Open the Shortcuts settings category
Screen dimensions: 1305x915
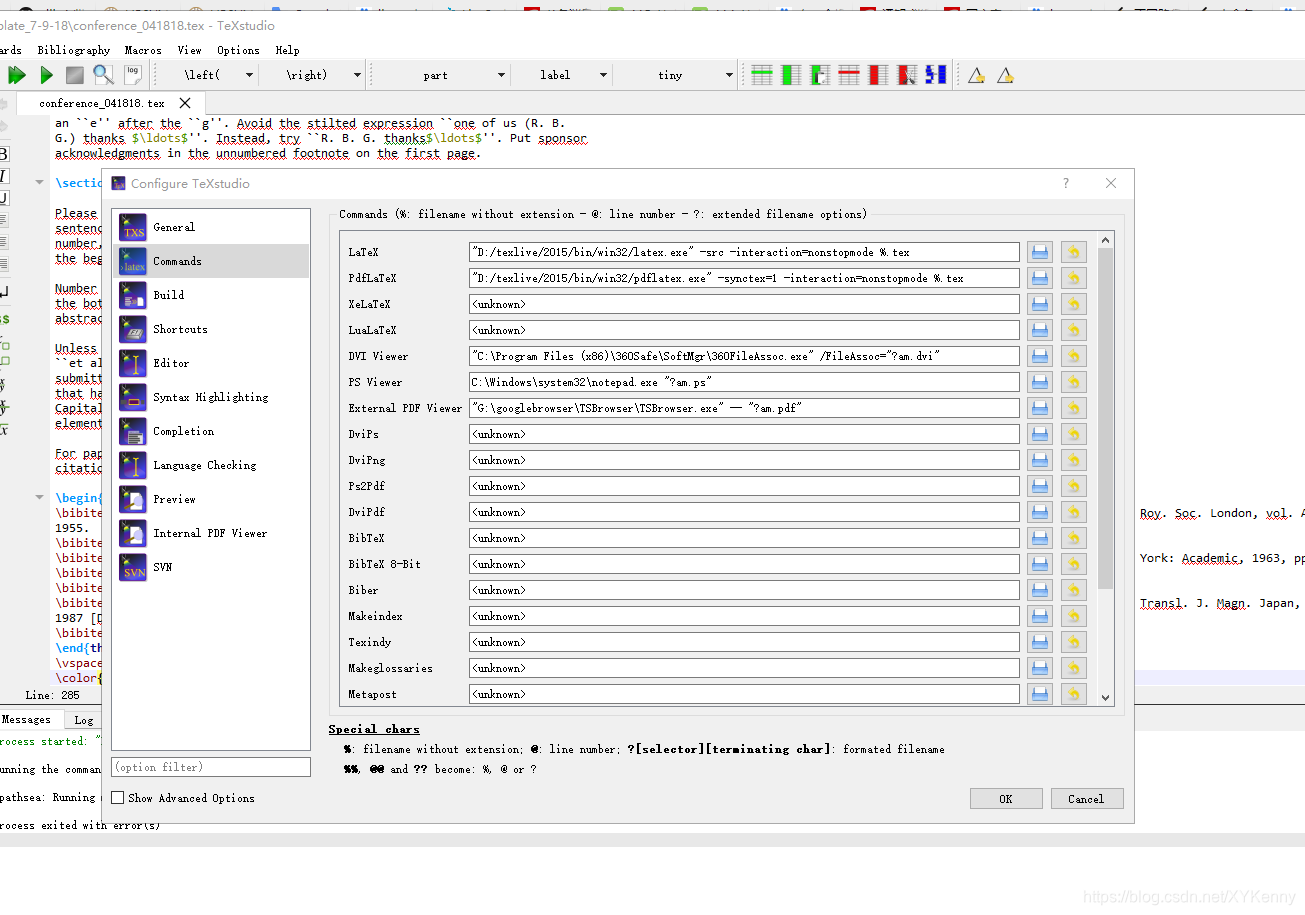pos(211,329)
